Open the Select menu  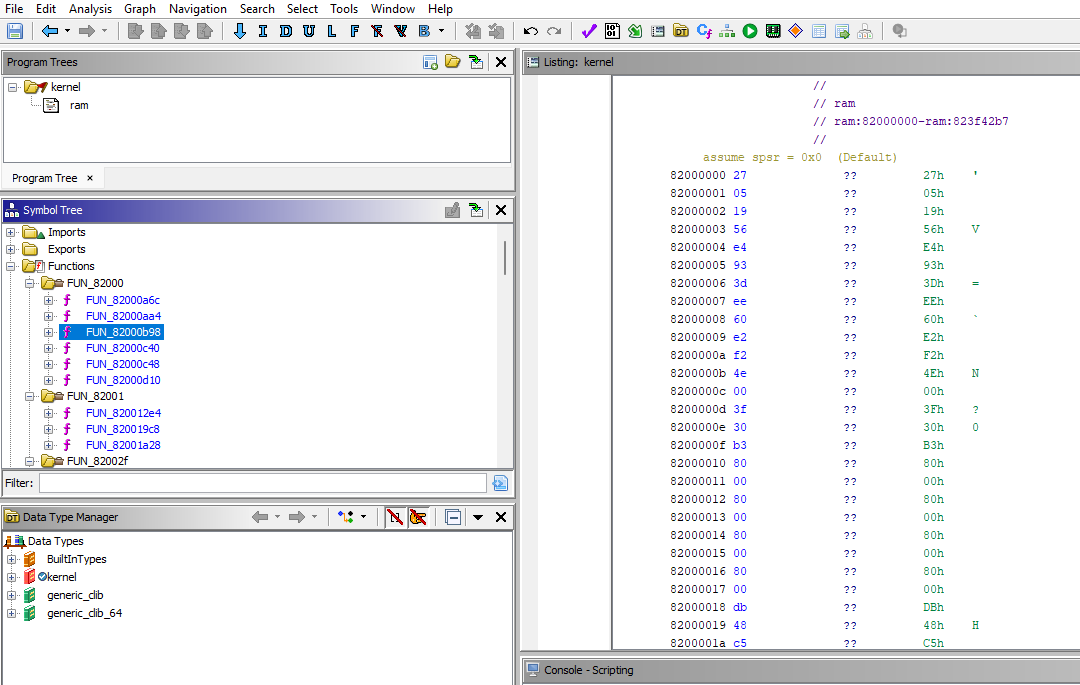tap(302, 9)
